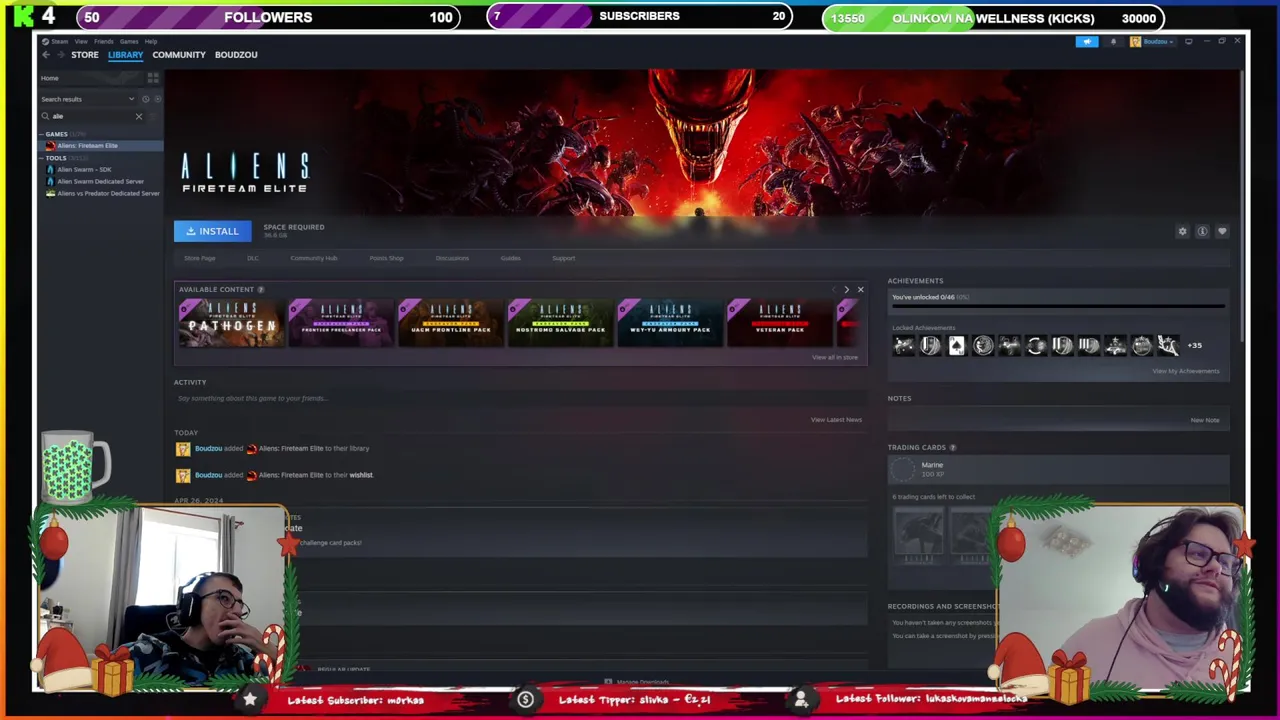Open the Support link
This screenshot has height=720, width=1280.
pos(564,258)
